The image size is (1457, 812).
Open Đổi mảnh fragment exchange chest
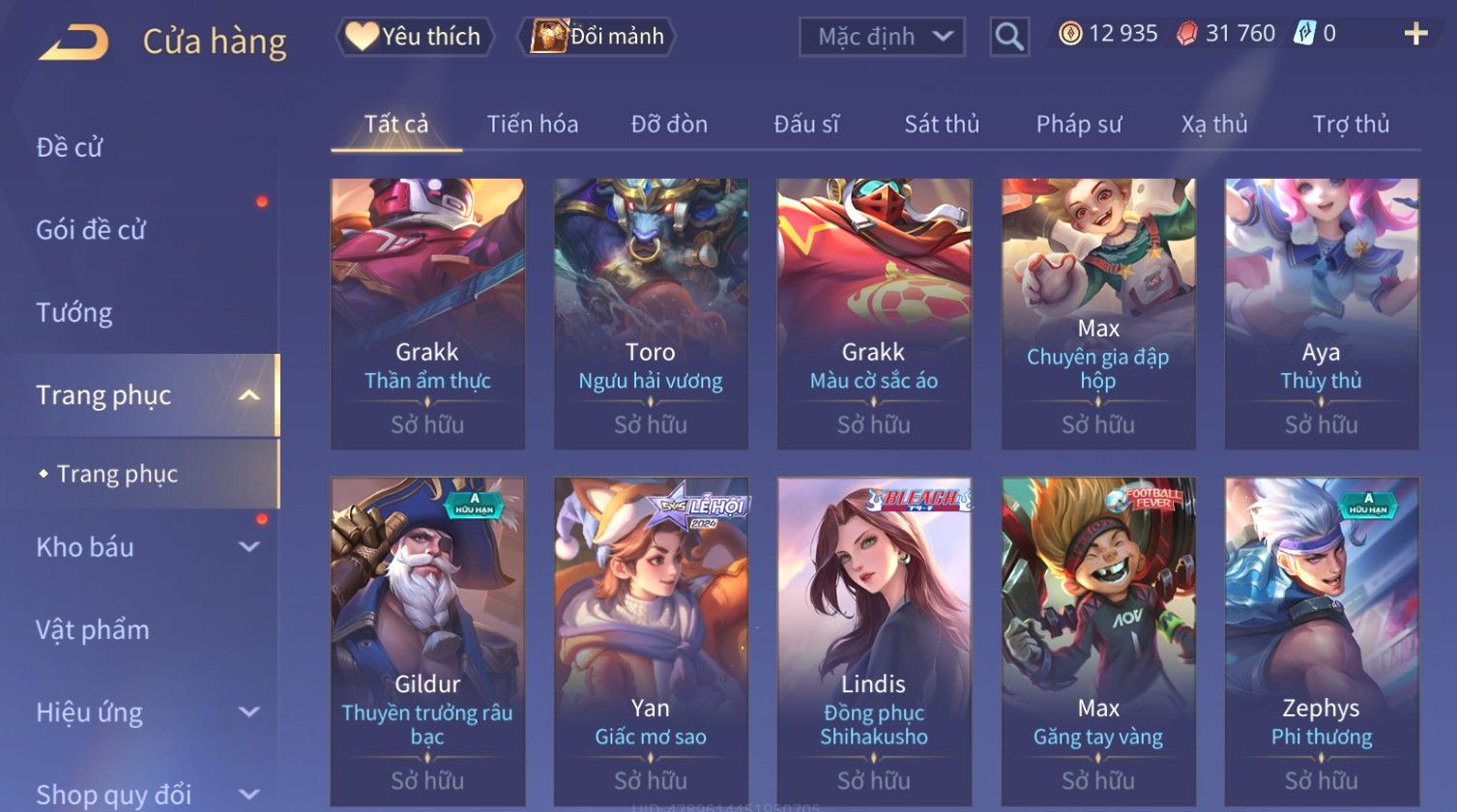click(597, 37)
